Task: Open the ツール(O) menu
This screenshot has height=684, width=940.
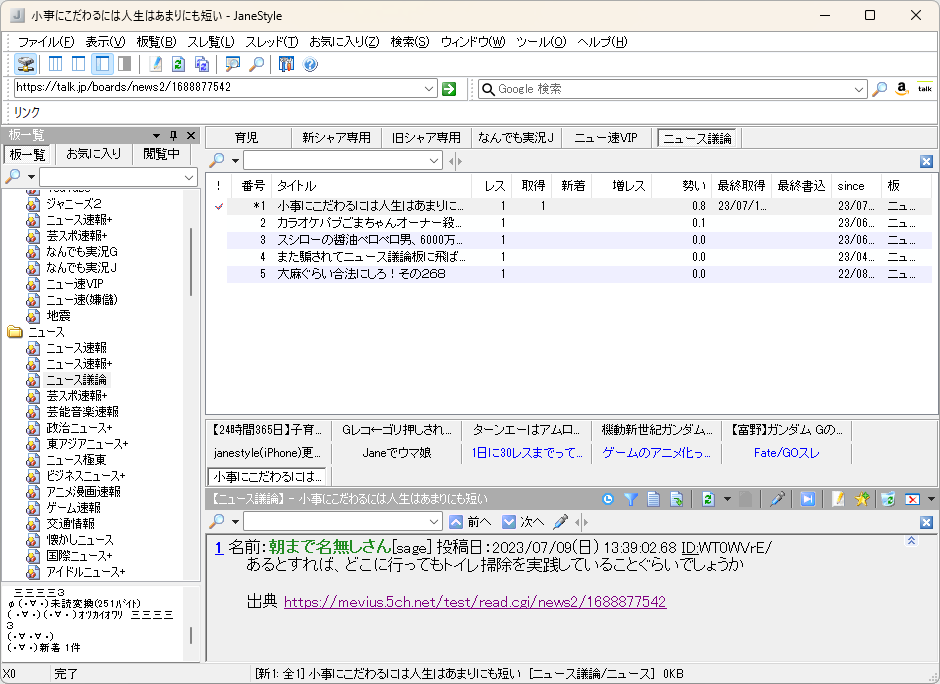Action: [x=541, y=41]
